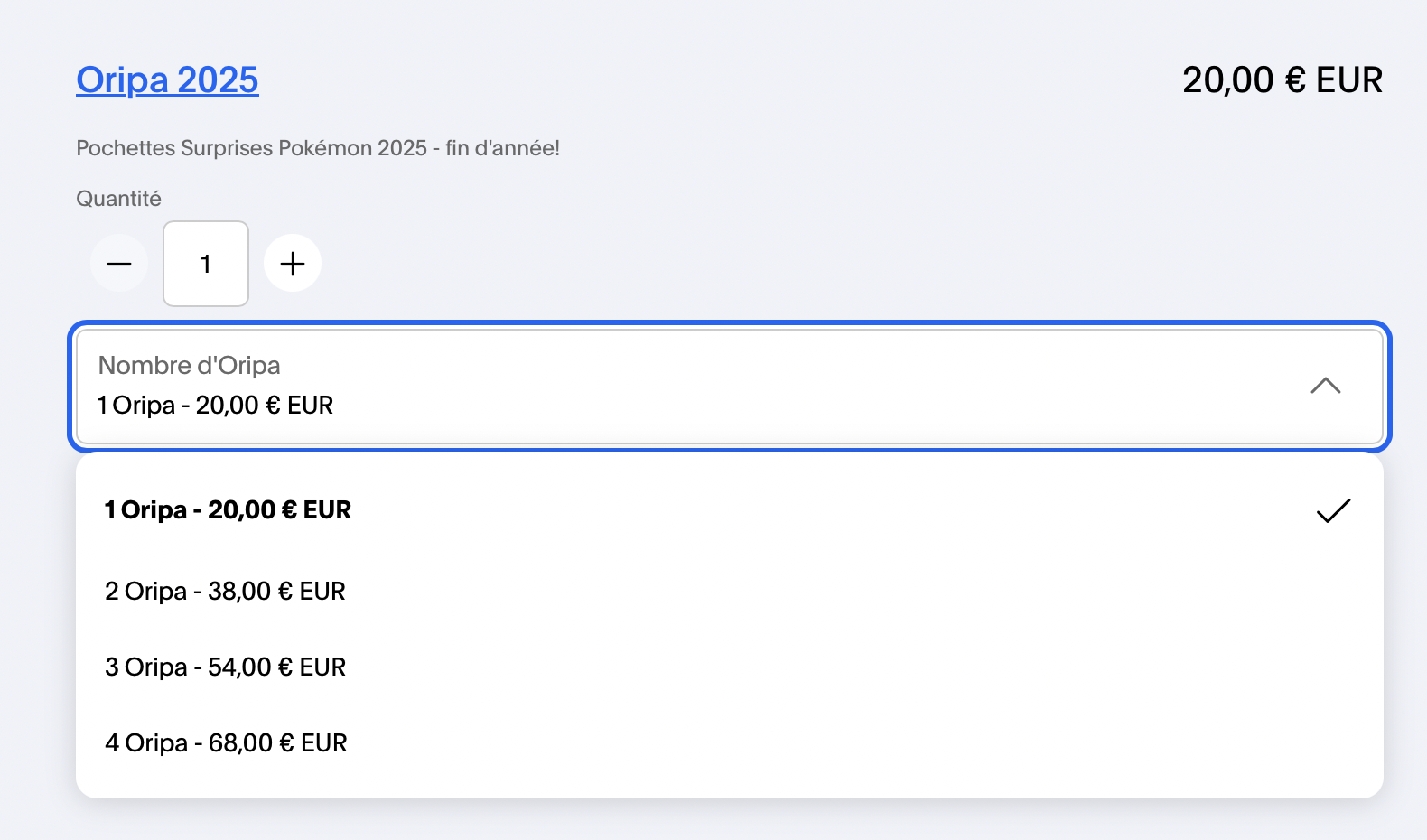The width and height of the screenshot is (1427, 840).
Task: Click the Quantité label
Action: coord(118,199)
